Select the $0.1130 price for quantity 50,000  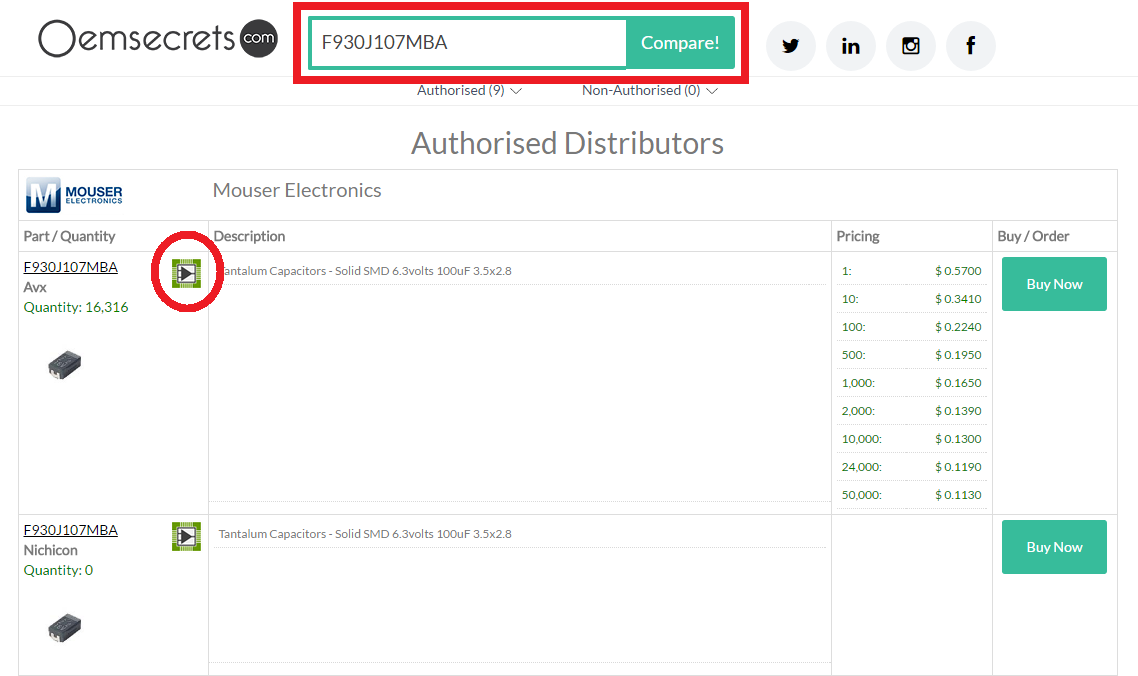[x=958, y=494]
